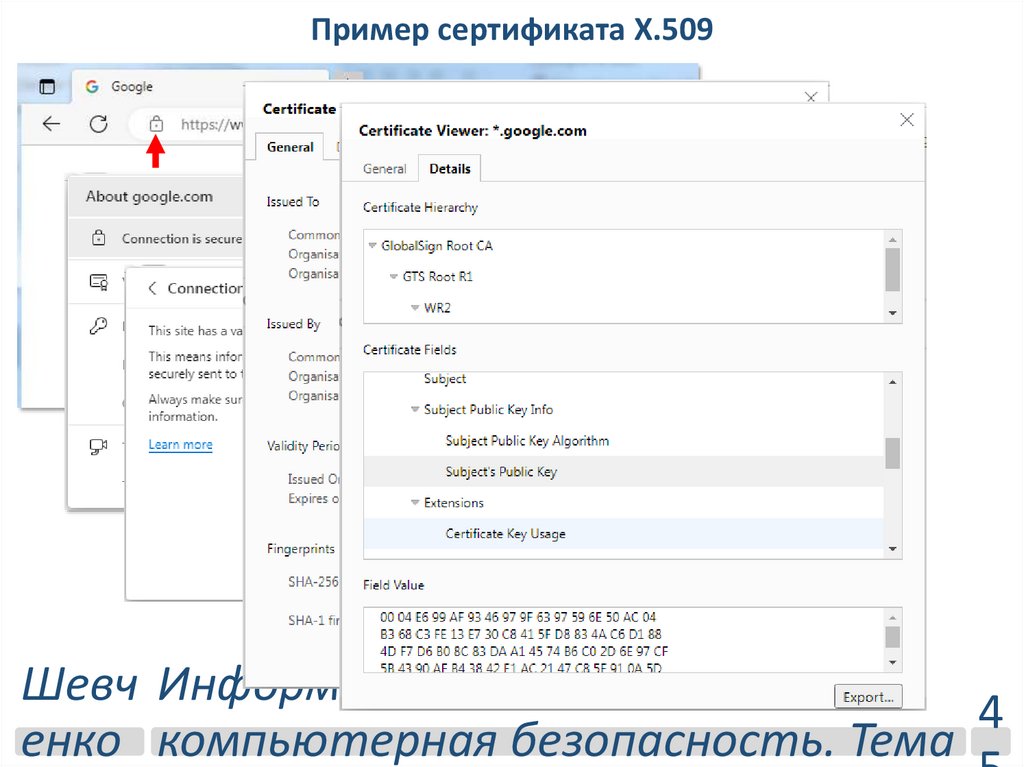Go back using the Connection chevron arrow
This screenshot has height=767, width=1024.
point(152,288)
